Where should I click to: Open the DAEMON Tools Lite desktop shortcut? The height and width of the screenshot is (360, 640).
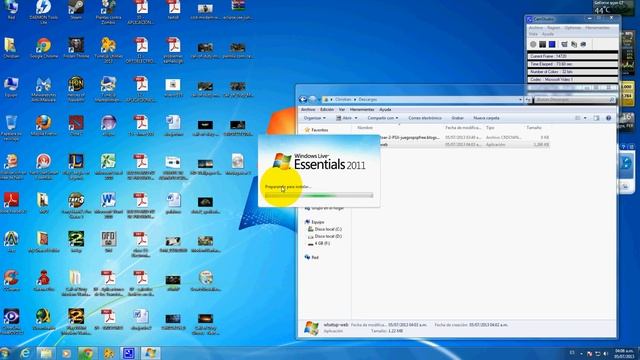pos(43,11)
